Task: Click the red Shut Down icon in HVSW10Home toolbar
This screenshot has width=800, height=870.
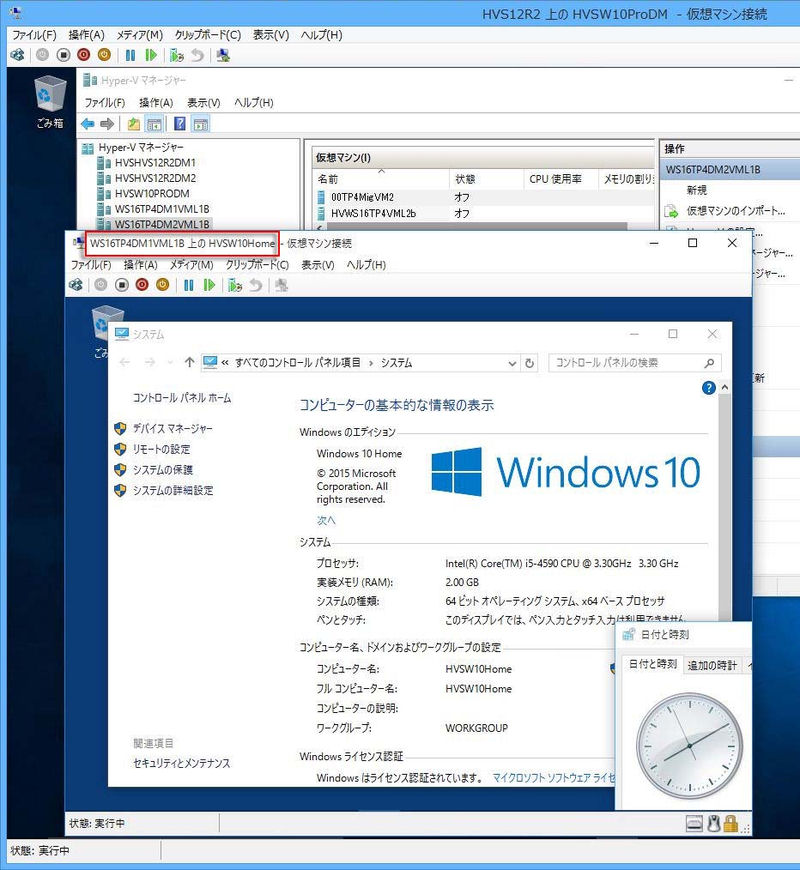Action: pos(142,285)
